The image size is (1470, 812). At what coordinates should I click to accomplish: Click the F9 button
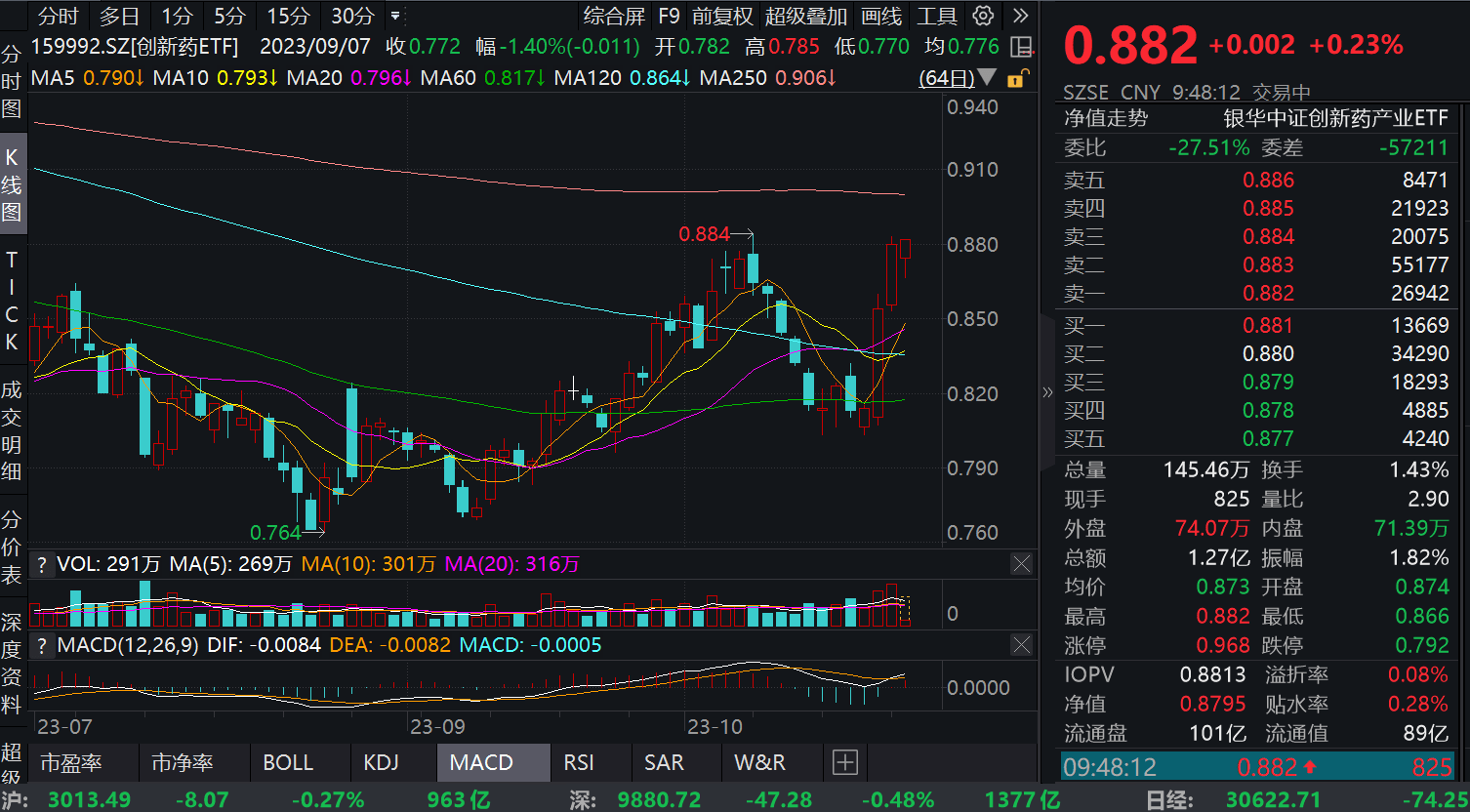(x=669, y=16)
